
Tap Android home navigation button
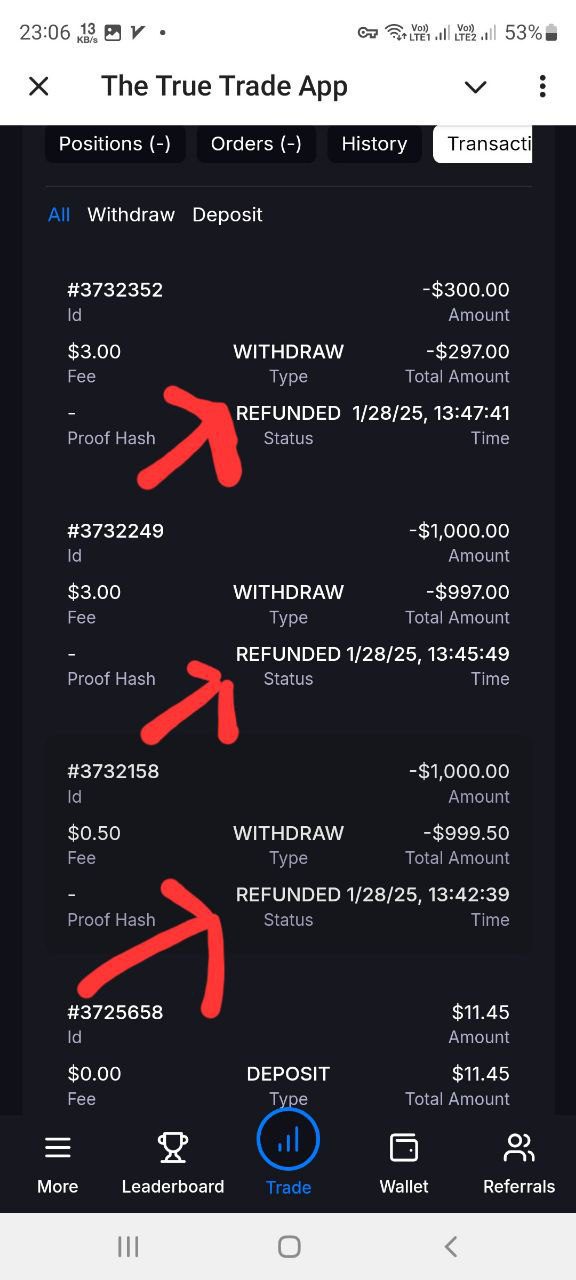click(289, 1246)
